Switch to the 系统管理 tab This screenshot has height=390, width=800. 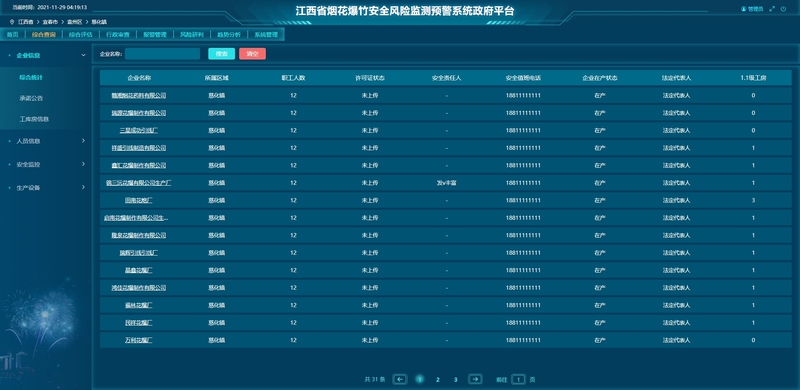click(266, 35)
